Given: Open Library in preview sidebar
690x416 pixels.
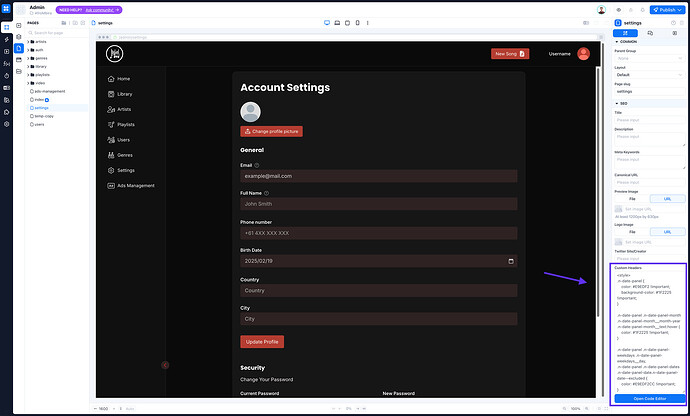Looking at the screenshot, I should 120,94.
